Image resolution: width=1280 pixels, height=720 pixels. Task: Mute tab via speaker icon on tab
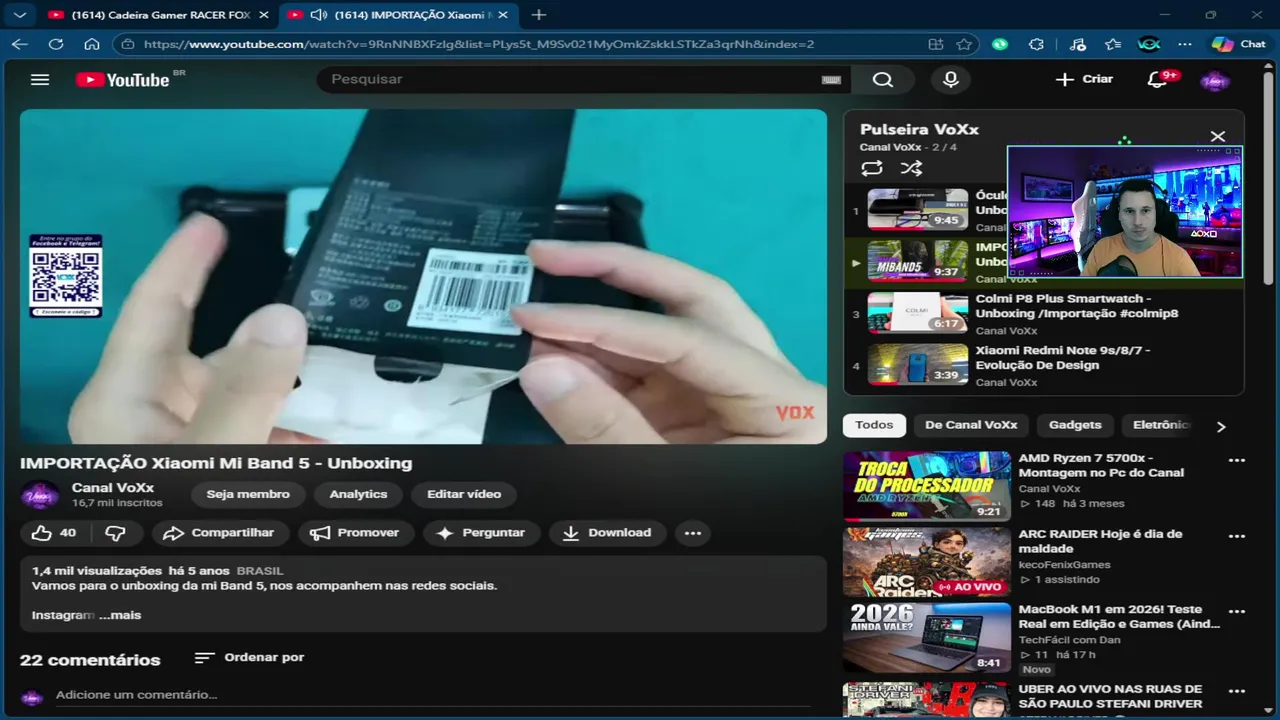[x=319, y=15]
